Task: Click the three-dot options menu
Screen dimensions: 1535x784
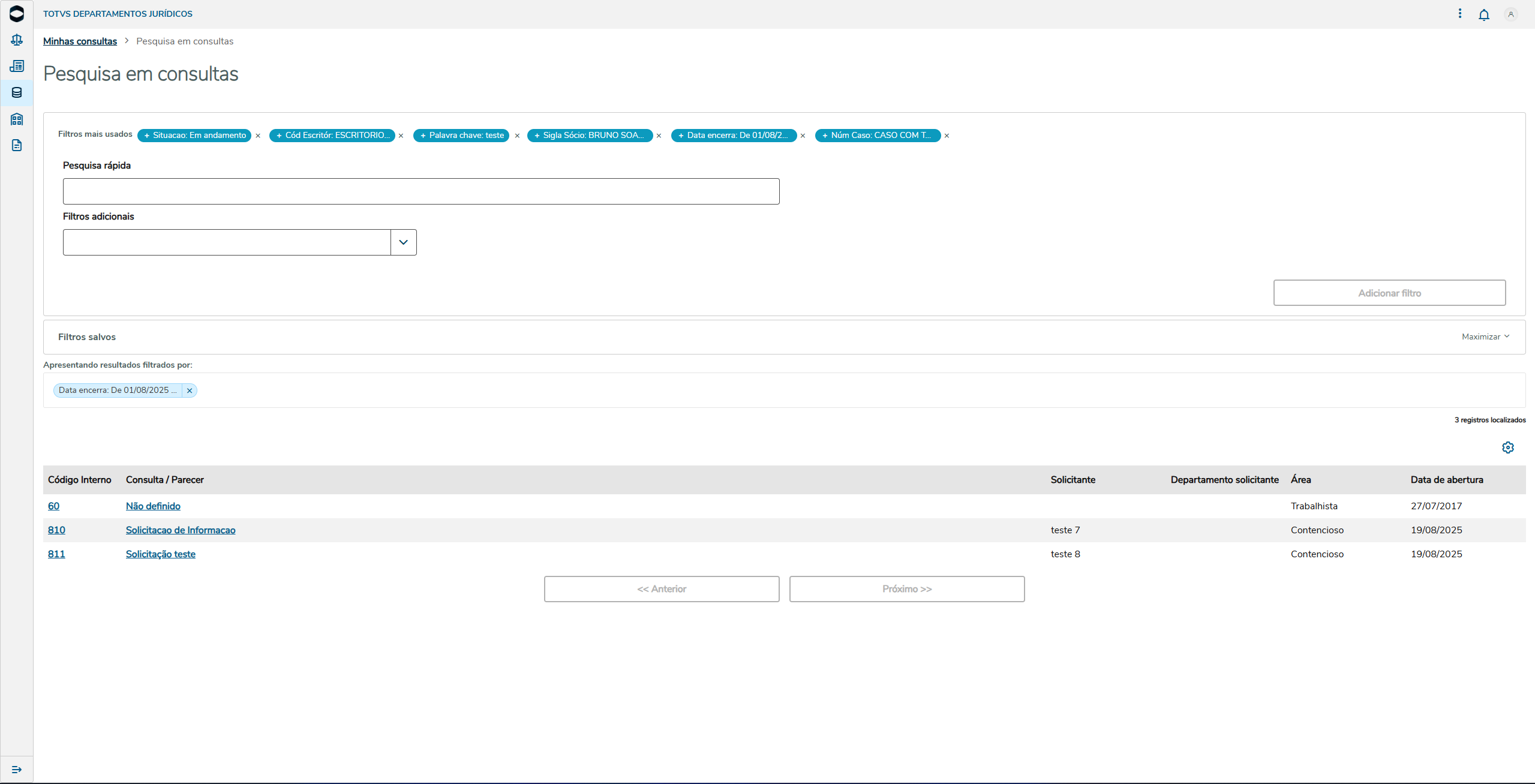Action: [1459, 14]
